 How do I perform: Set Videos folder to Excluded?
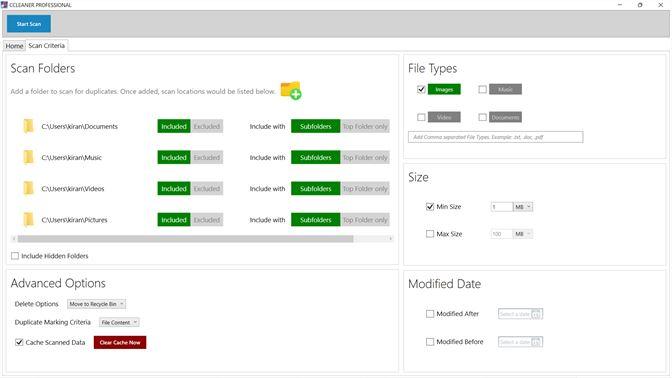[207, 189]
